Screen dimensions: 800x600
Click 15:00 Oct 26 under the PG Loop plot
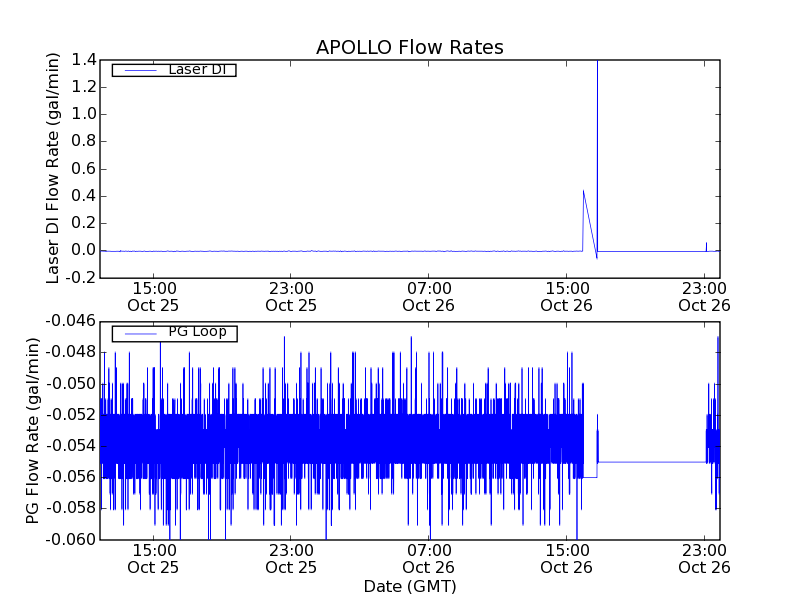(x=566, y=559)
